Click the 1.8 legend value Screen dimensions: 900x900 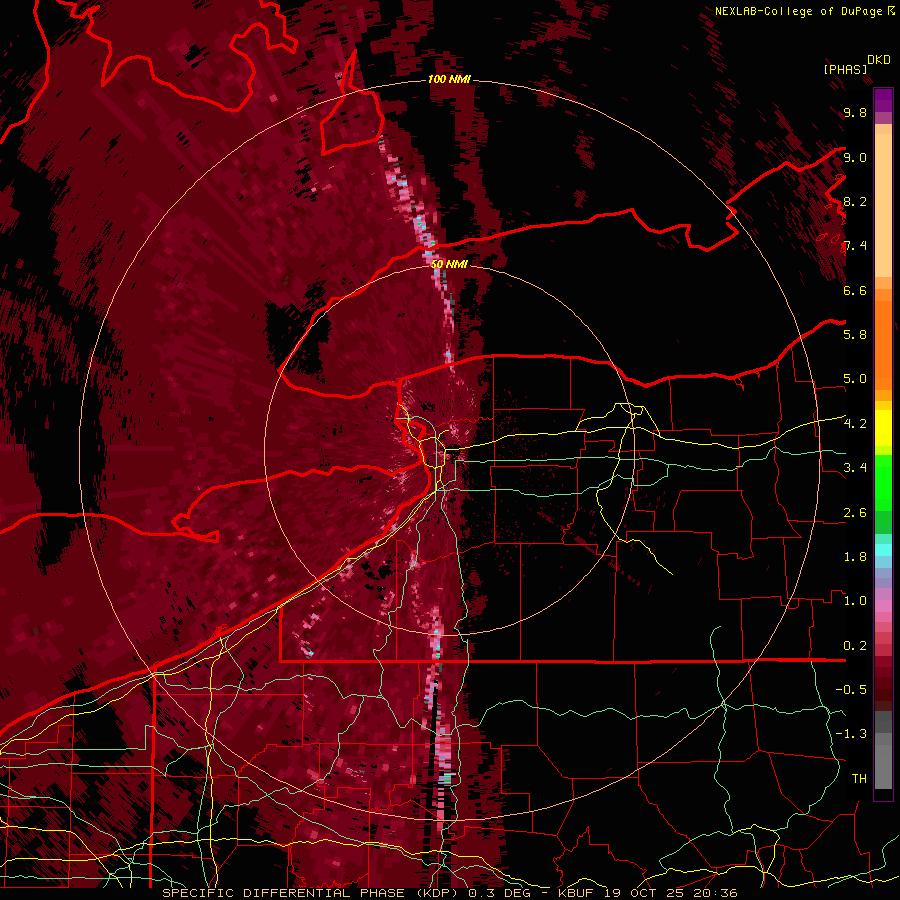coord(855,557)
